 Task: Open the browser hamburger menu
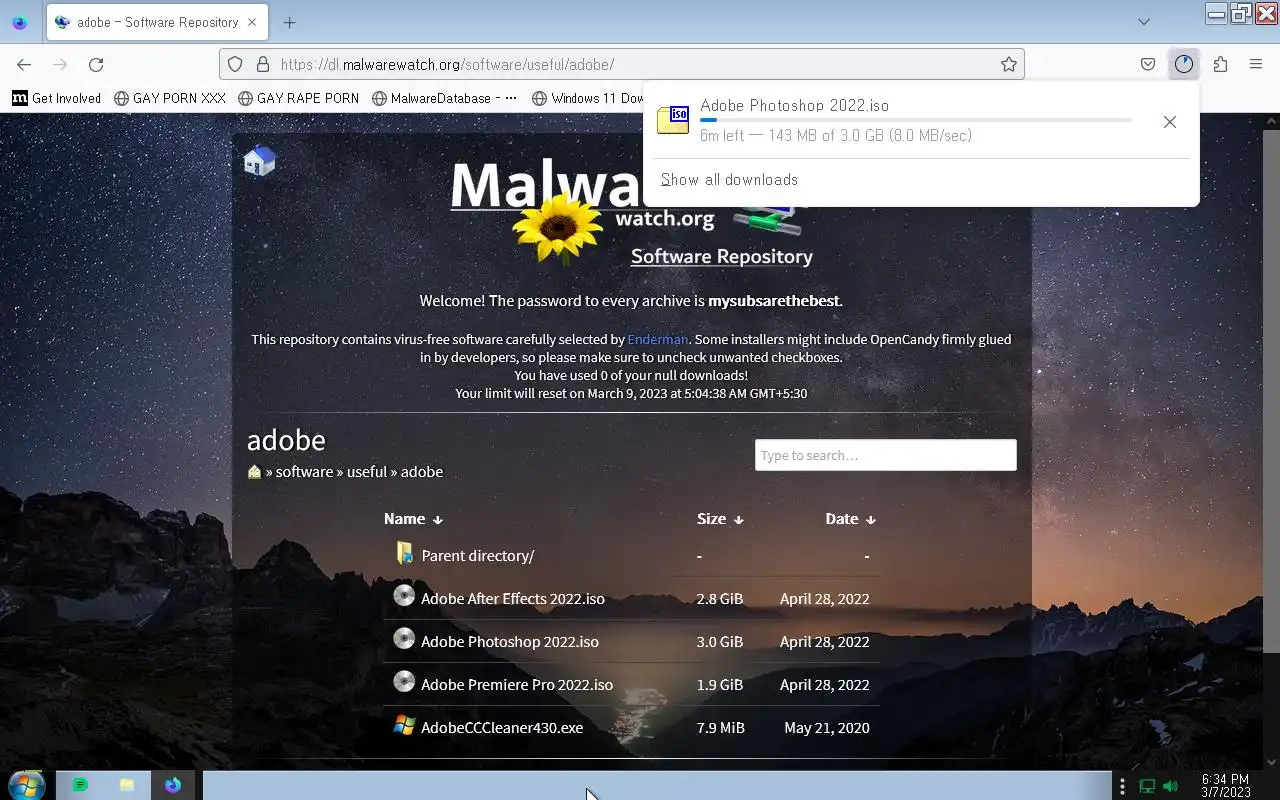(1256, 64)
